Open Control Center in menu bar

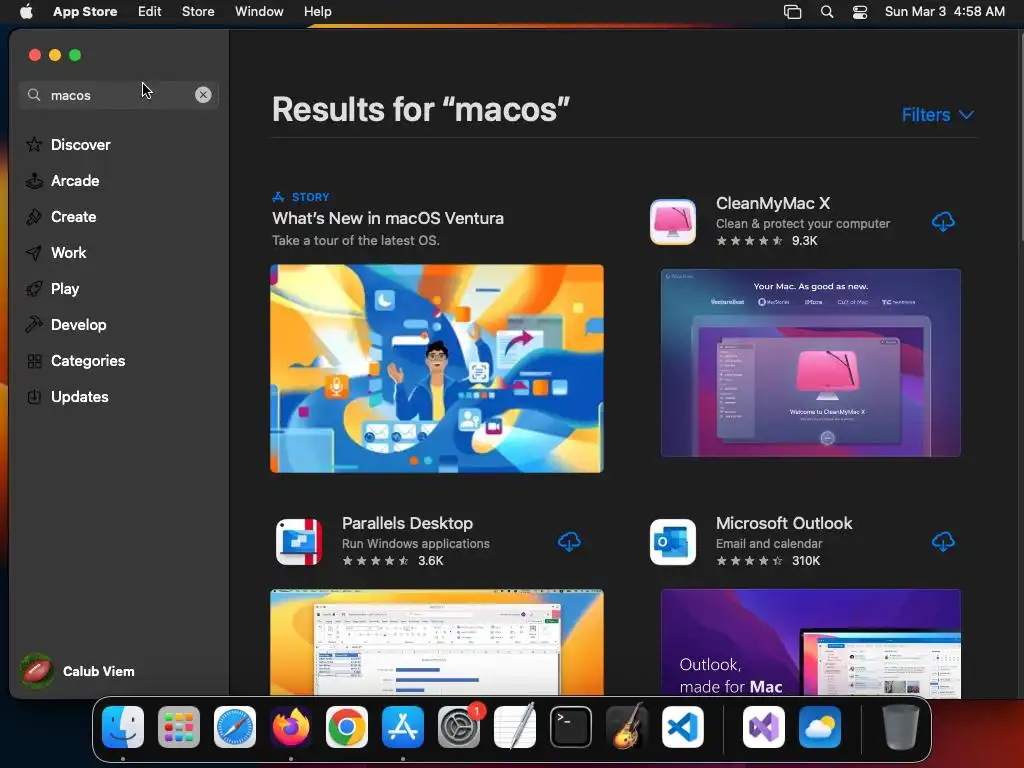[860, 12]
